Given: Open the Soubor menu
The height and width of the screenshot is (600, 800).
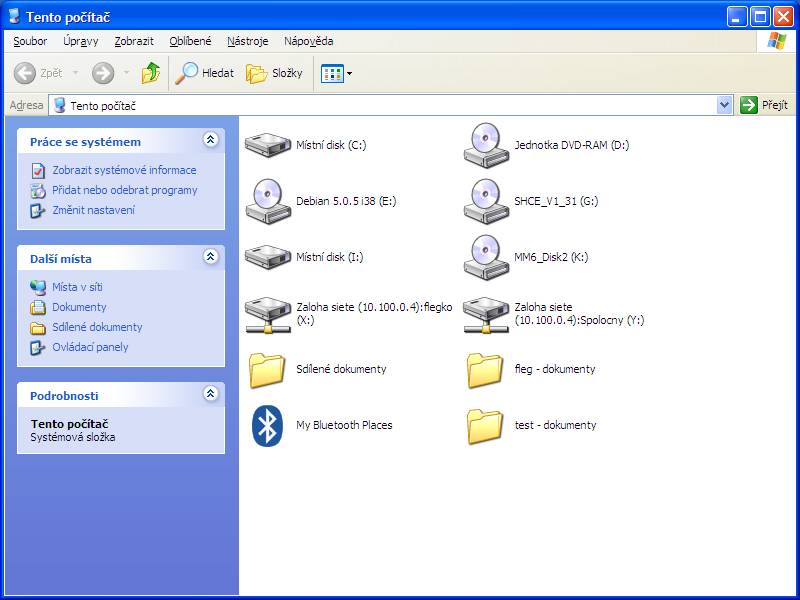Looking at the screenshot, I should (30, 41).
